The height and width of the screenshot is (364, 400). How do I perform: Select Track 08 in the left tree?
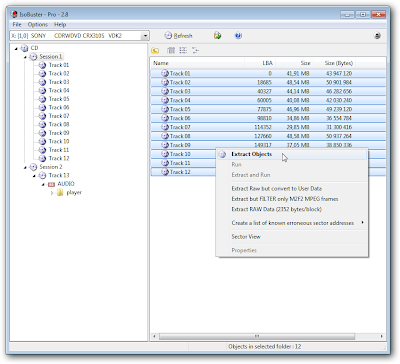tap(59, 124)
